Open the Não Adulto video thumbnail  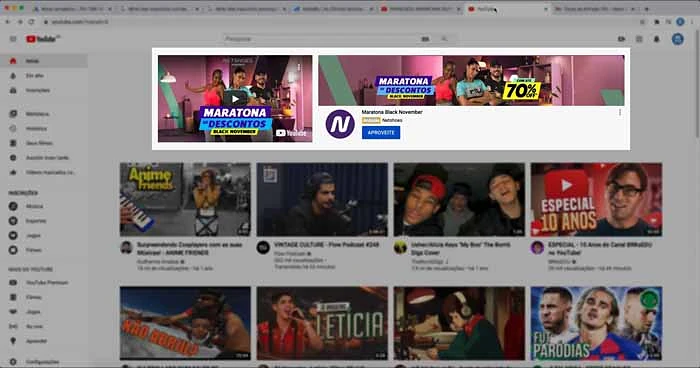185,323
